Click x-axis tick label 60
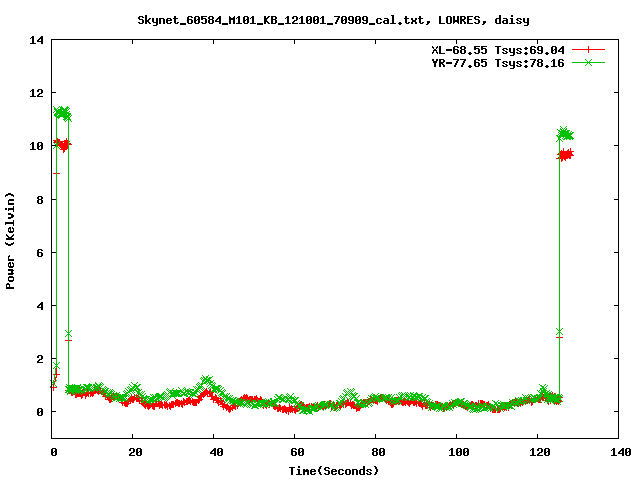The image size is (640, 480). (x=297, y=452)
